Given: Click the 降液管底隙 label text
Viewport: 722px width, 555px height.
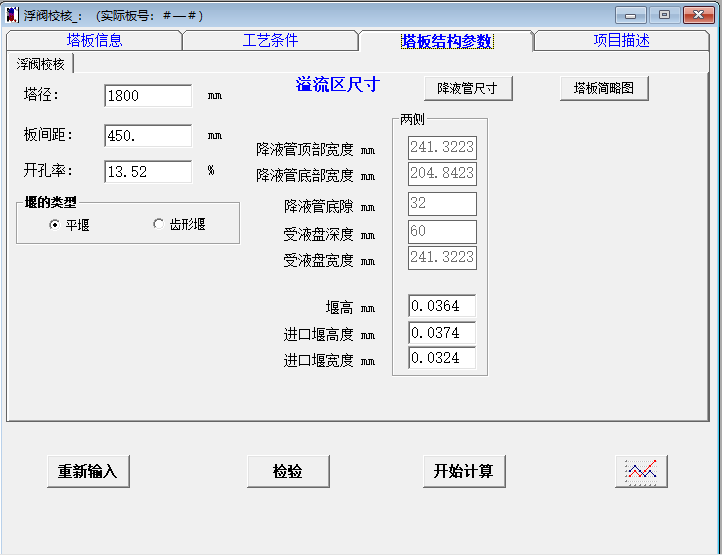Looking at the screenshot, I should point(319,206).
